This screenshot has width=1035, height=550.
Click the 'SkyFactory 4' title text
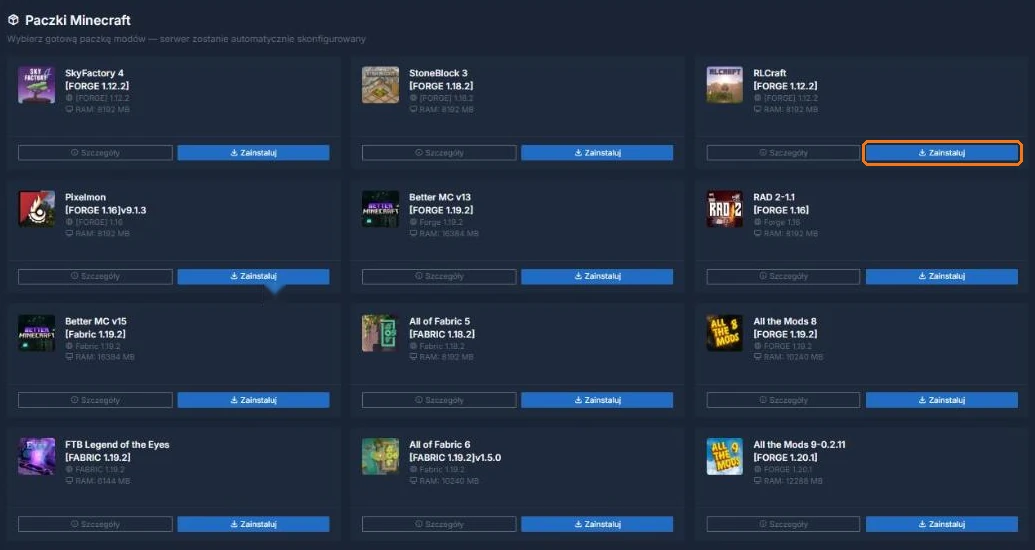pyautogui.click(x=94, y=73)
